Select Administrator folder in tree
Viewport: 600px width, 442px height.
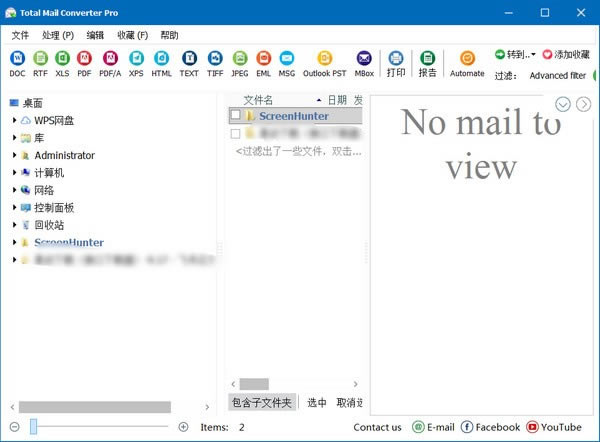pyautogui.click(x=65, y=155)
